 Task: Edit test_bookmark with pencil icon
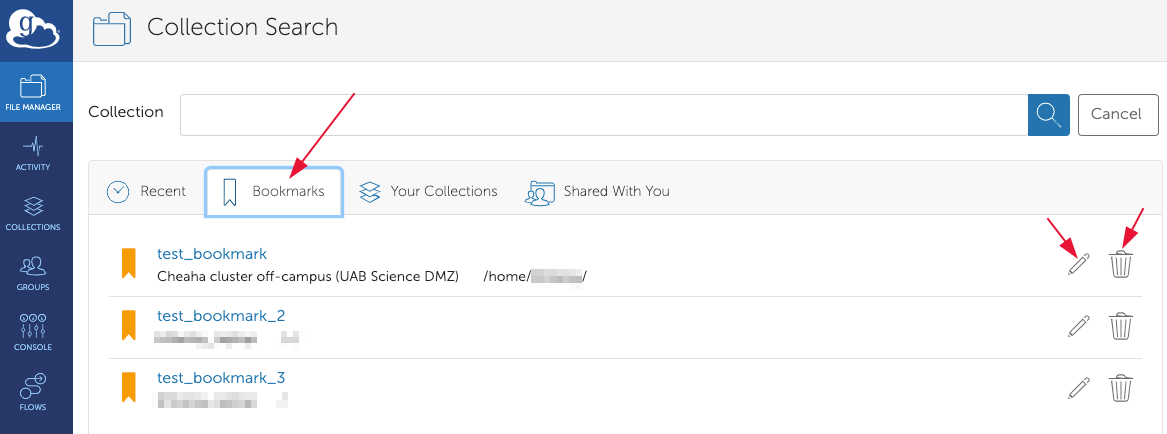tap(1078, 264)
